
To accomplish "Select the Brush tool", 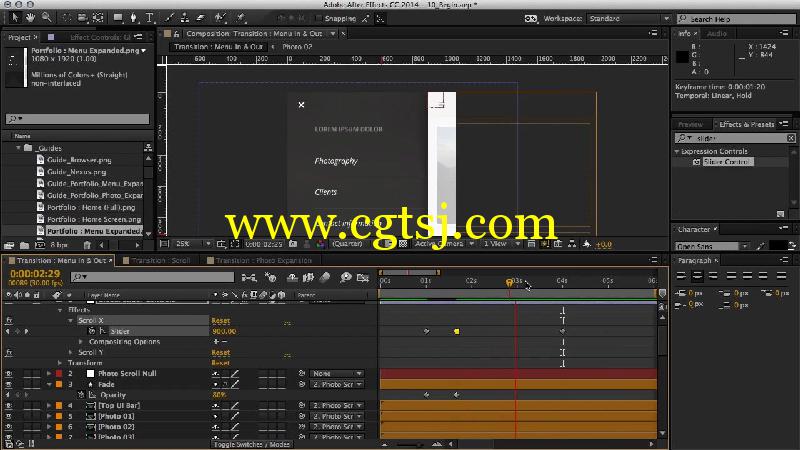I will point(169,18).
